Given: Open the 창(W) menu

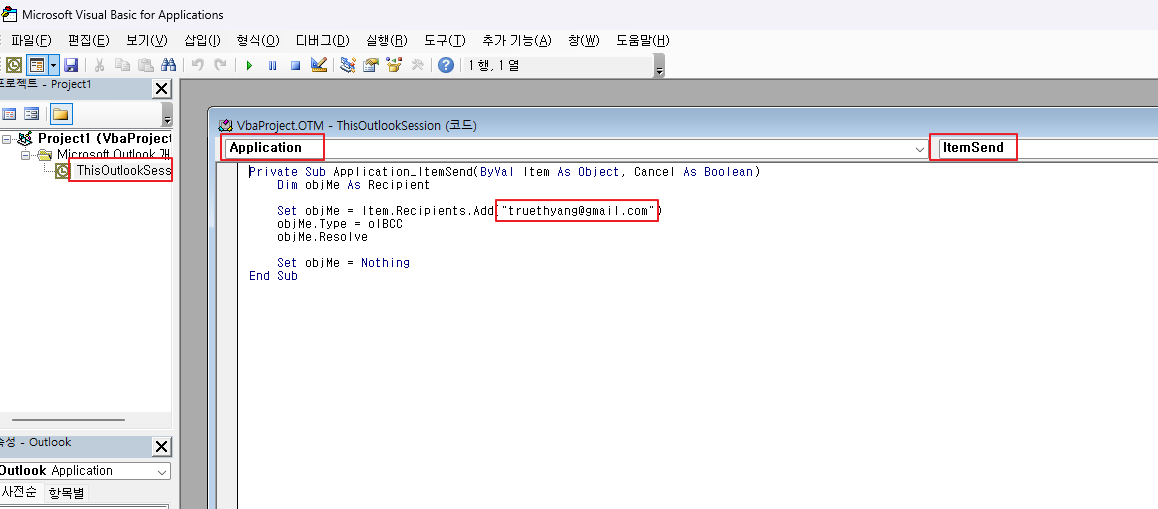Looking at the screenshot, I should tap(583, 40).
